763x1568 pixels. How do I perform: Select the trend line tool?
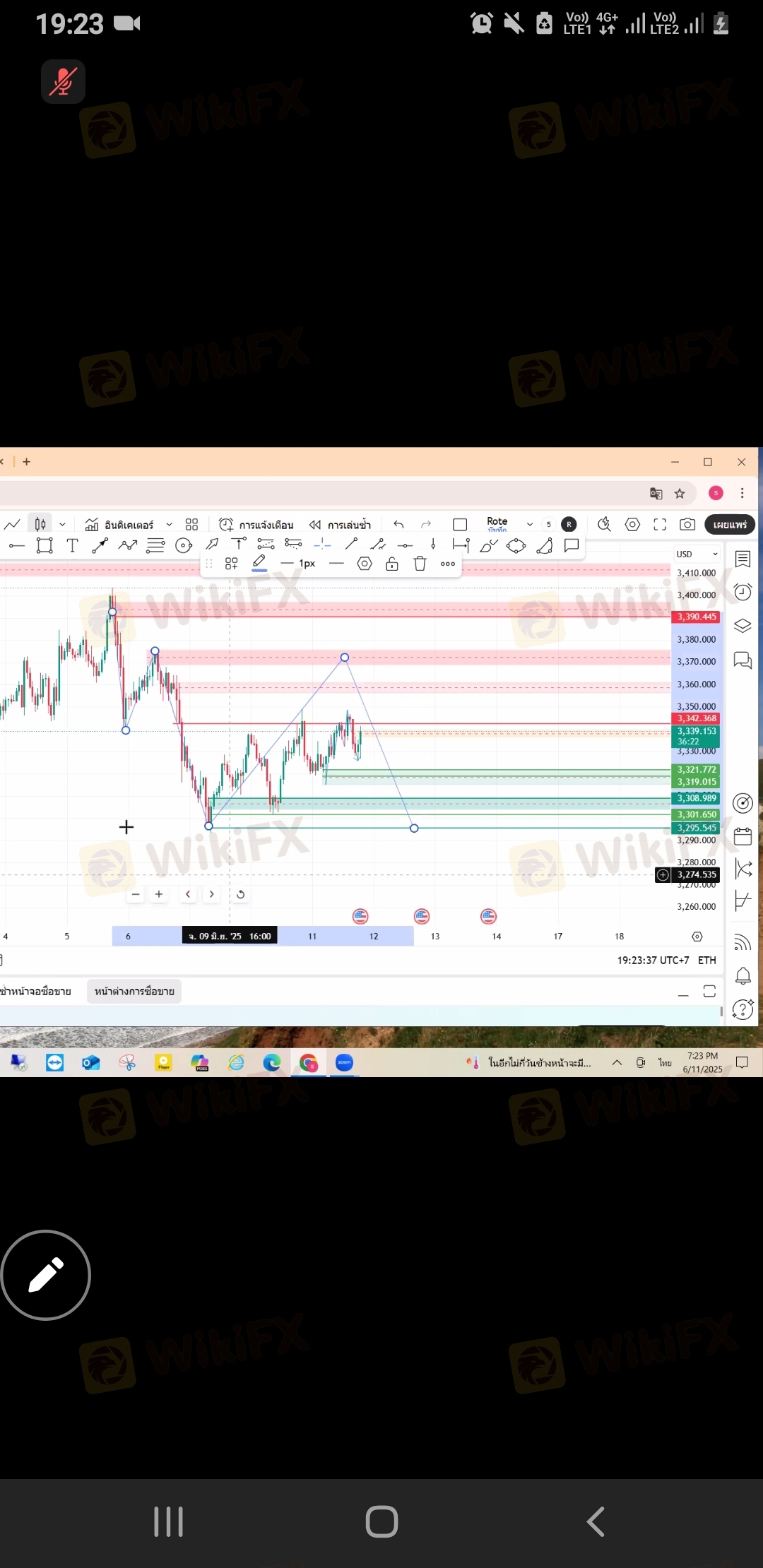click(100, 545)
